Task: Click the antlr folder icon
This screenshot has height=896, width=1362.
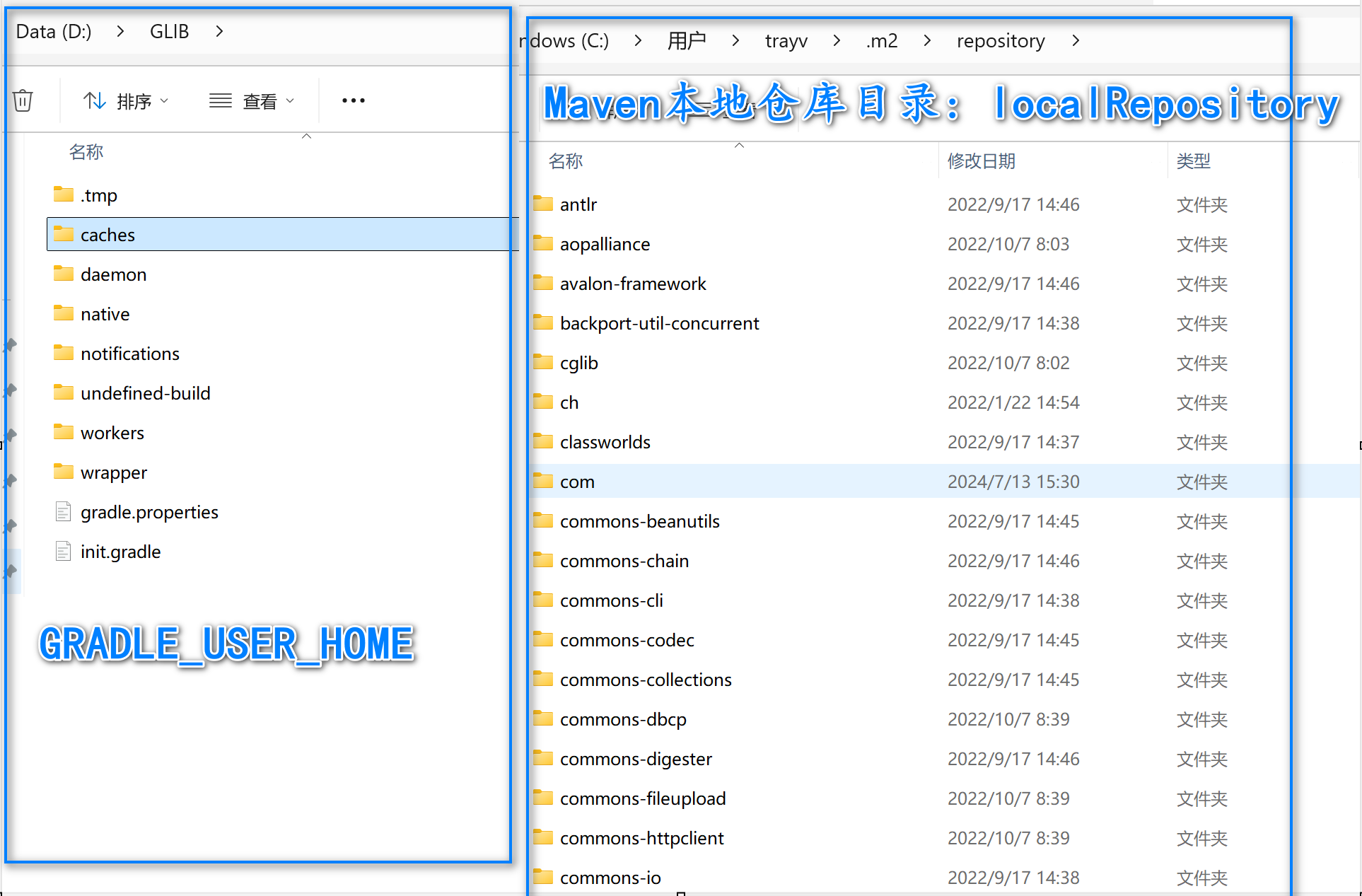Action: (543, 204)
